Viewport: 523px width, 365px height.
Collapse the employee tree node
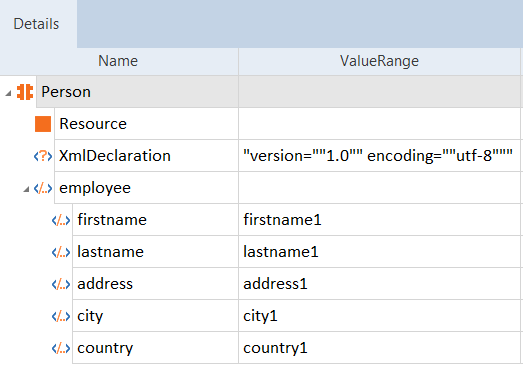pos(26,190)
